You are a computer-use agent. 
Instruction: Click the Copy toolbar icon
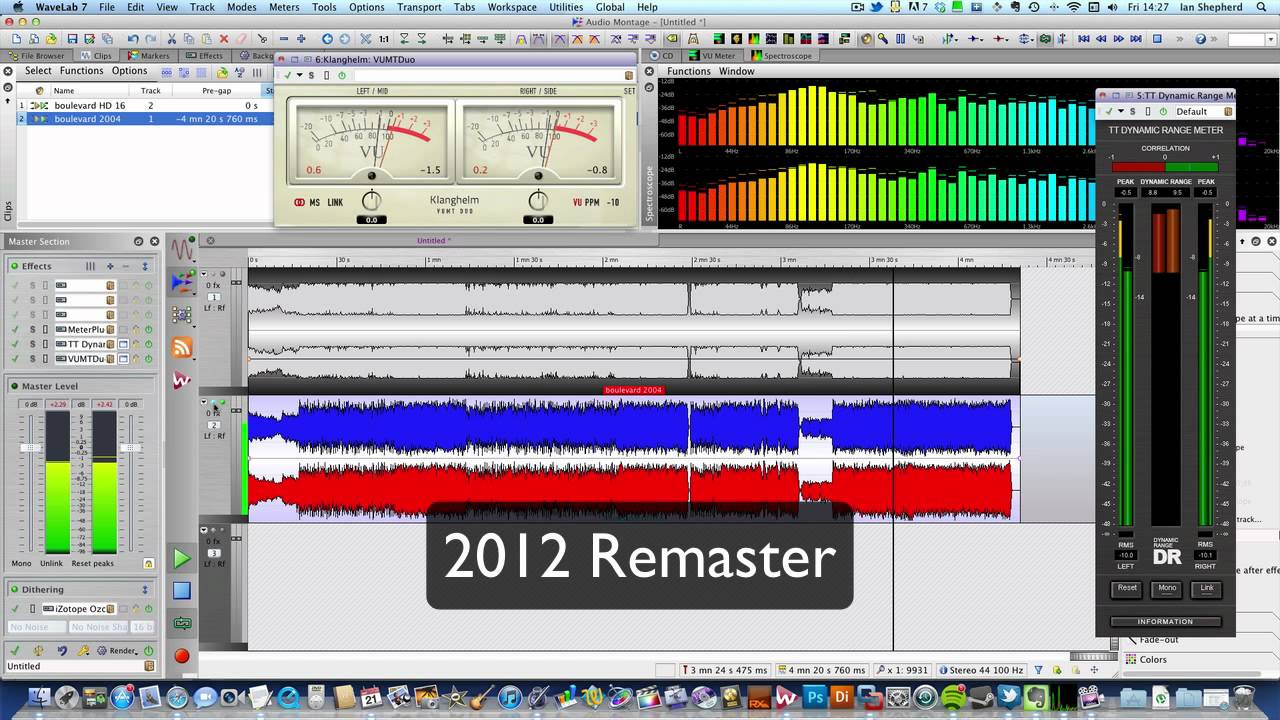coord(188,39)
